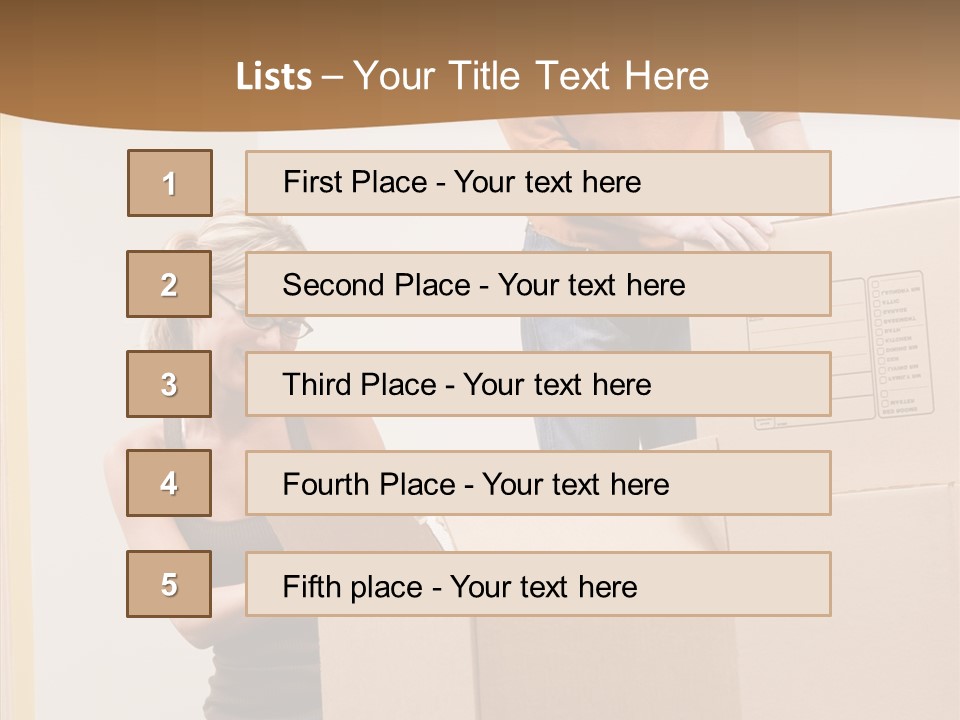Click the words 'Fourth Place' in fourth bar
Screen dimensions: 960x720
pos(369,484)
